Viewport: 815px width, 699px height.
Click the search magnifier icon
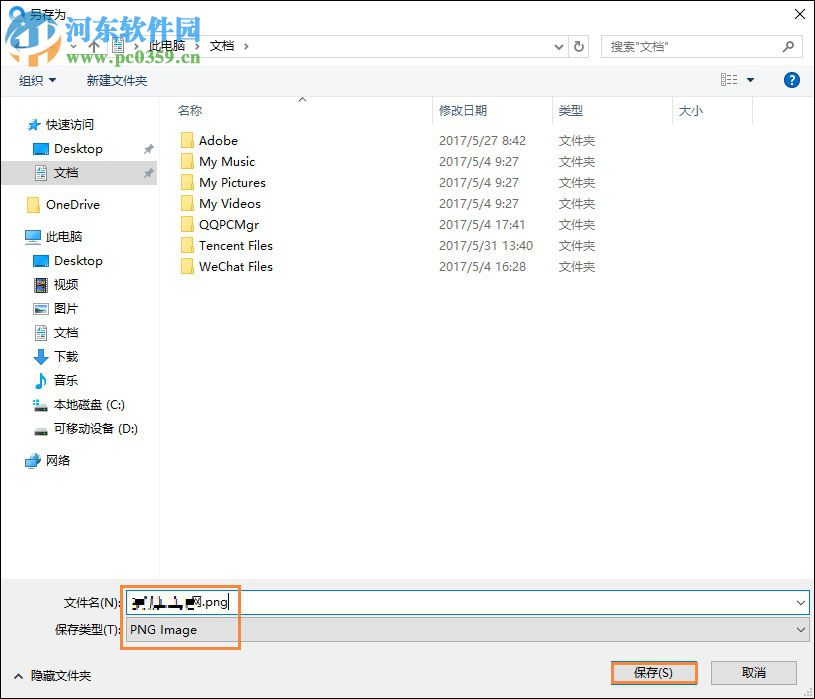coord(789,47)
